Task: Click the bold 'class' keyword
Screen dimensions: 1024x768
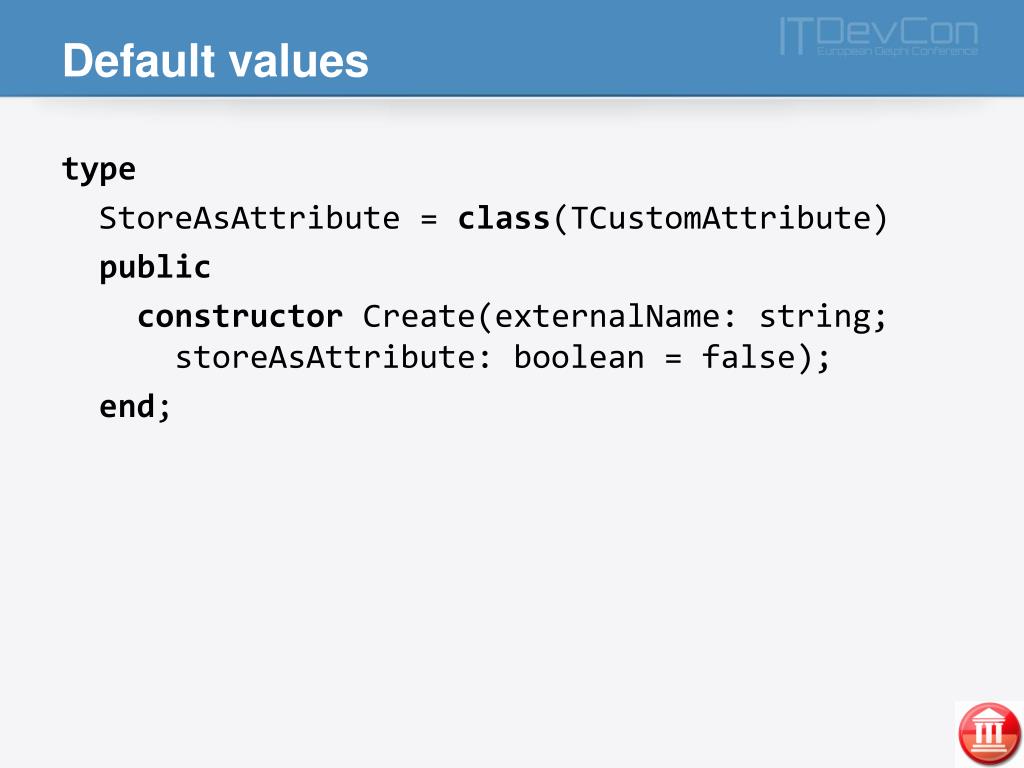Action: (x=504, y=217)
